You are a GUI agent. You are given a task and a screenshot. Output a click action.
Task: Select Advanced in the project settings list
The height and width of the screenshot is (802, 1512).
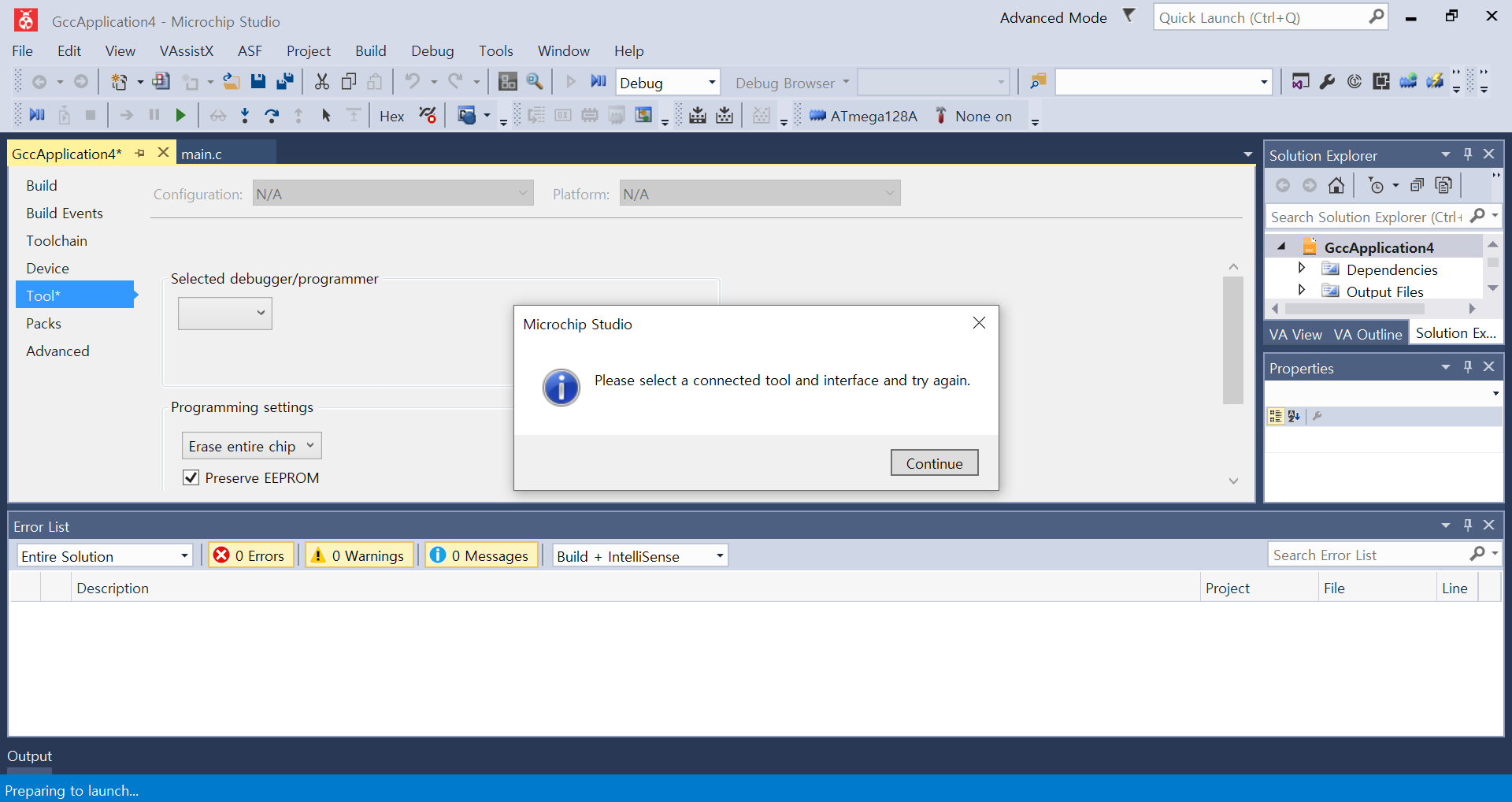57,351
